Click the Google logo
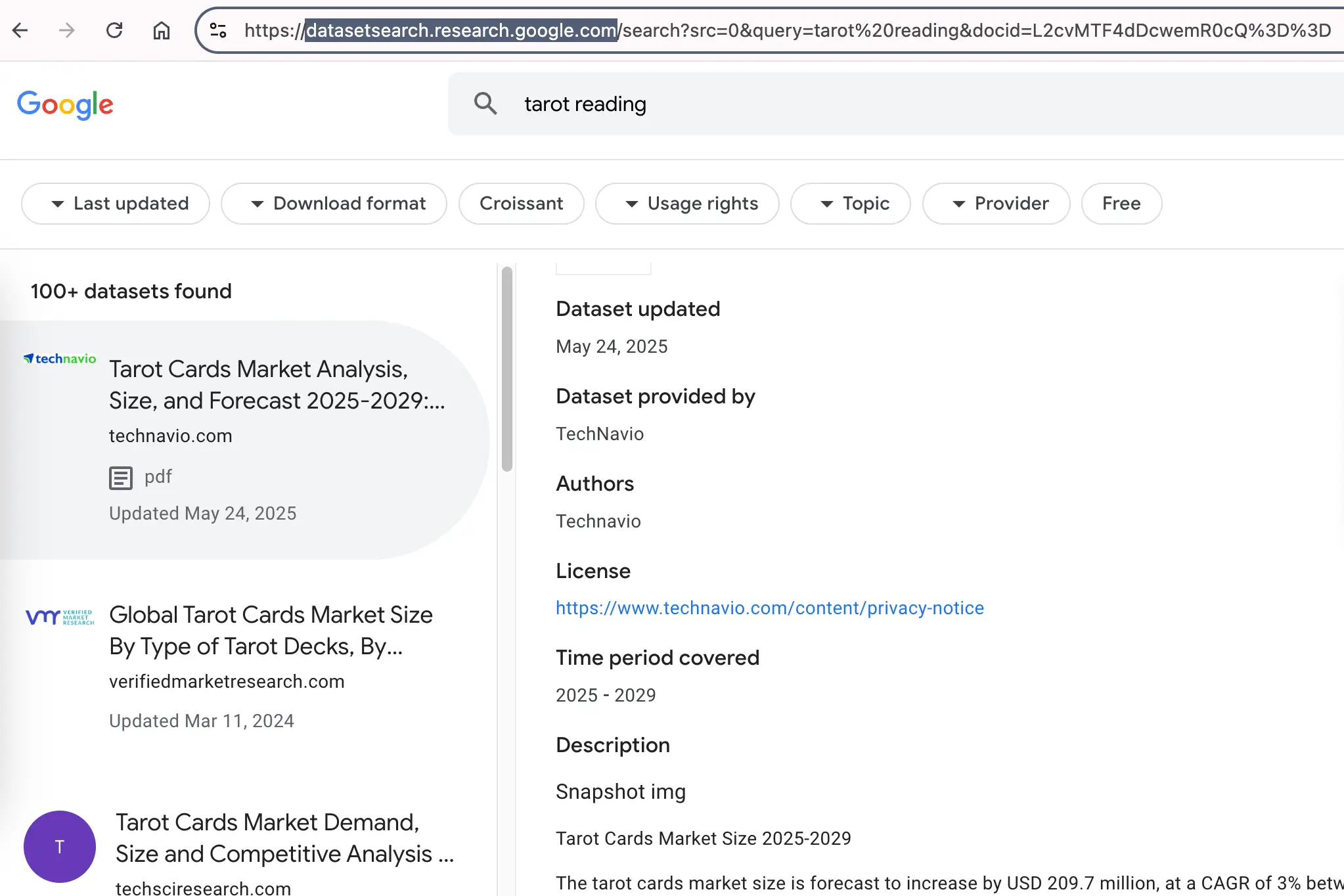1344x896 pixels. 65,104
